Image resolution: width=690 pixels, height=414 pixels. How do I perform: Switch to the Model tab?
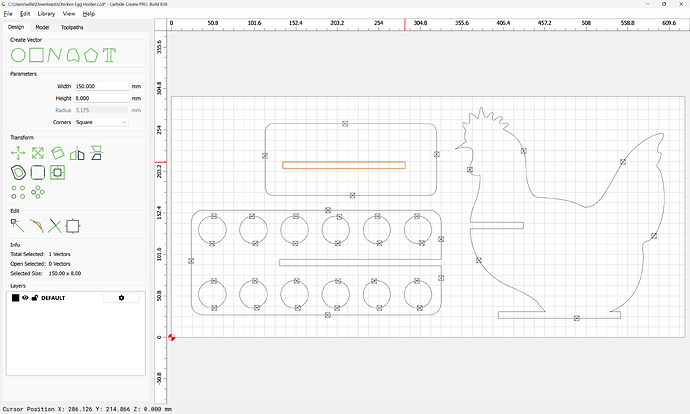(42, 28)
